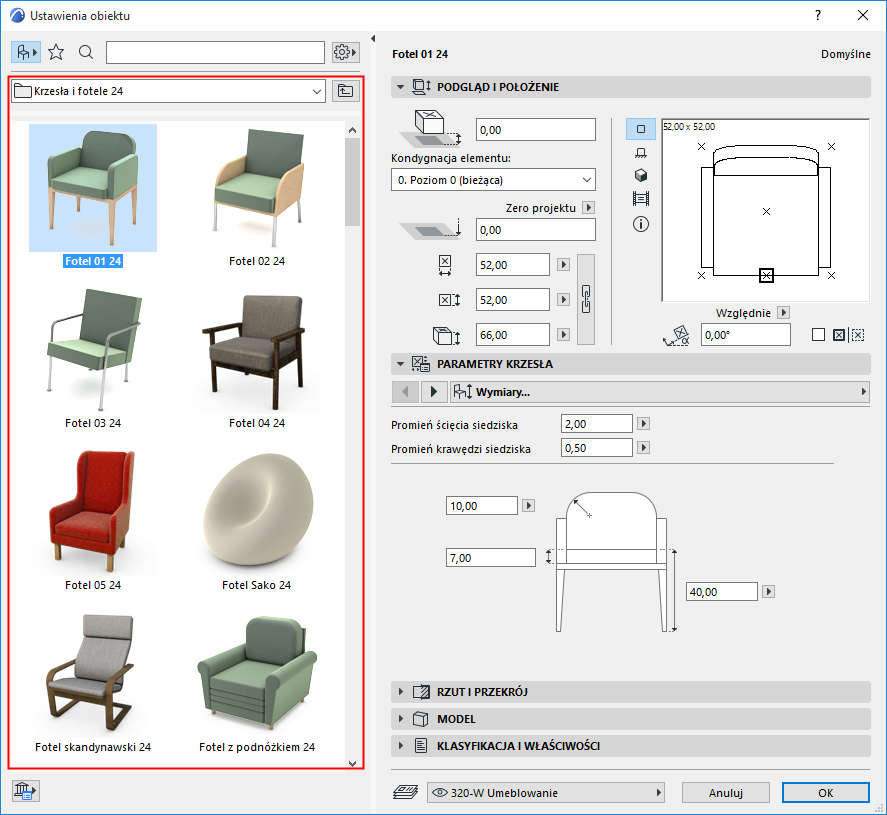Open the library gear settings menu

pos(345,52)
